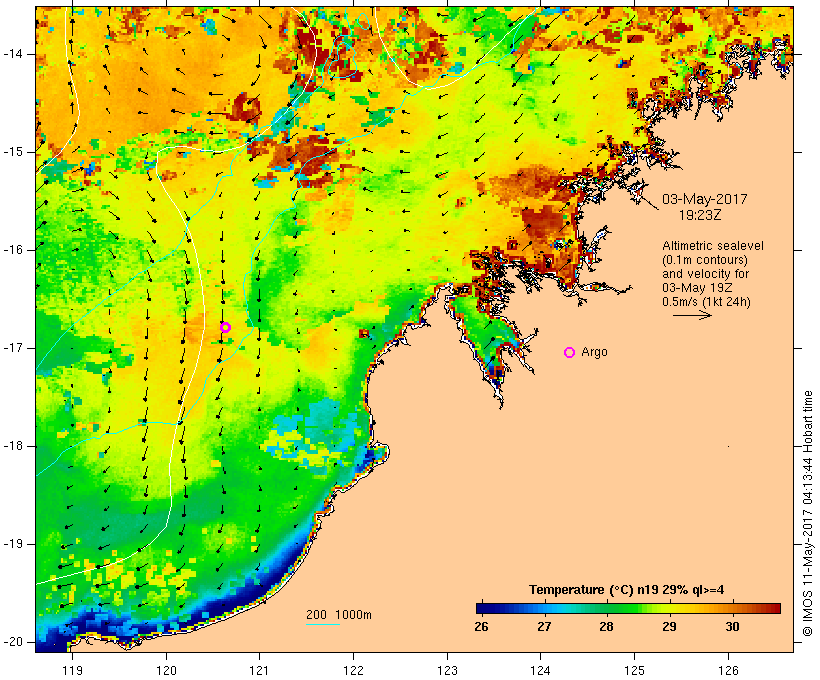Click the temperature colorbar title
This screenshot has width=820, height=680.
[x=627, y=590]
